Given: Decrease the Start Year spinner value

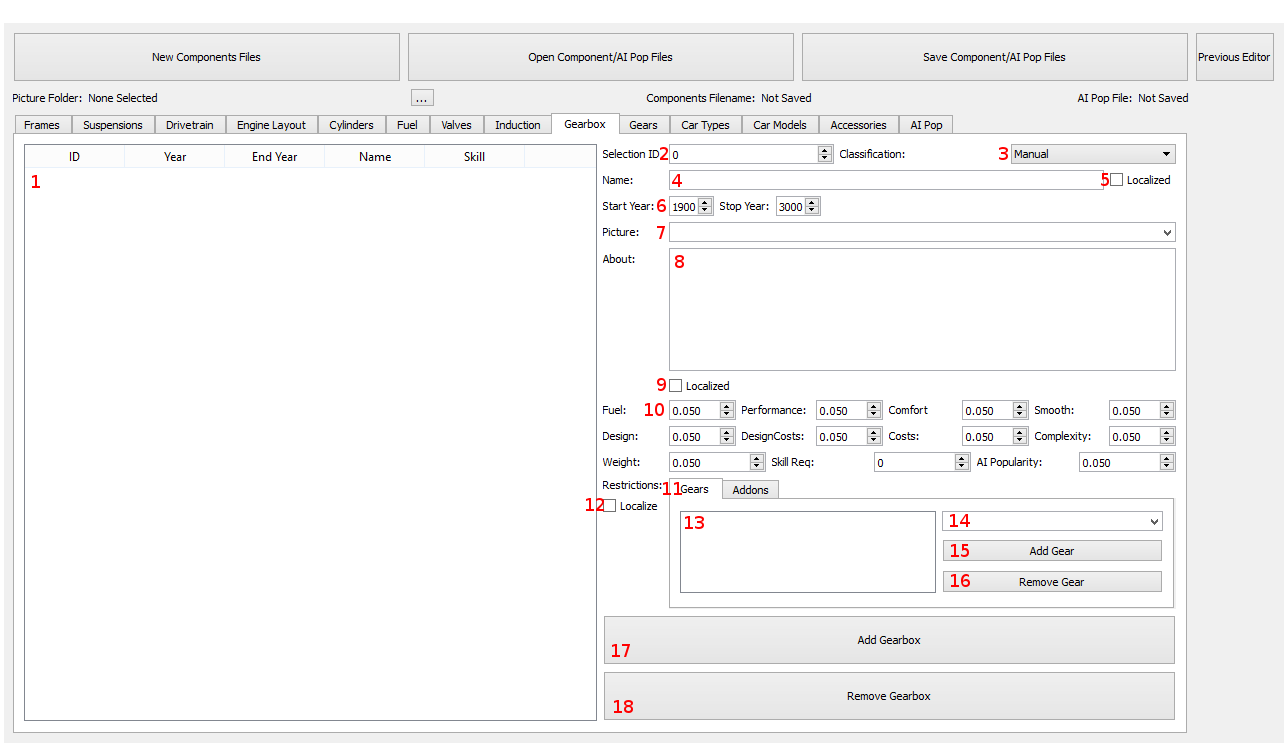Looking at the screenshot, I should point(705,211).
